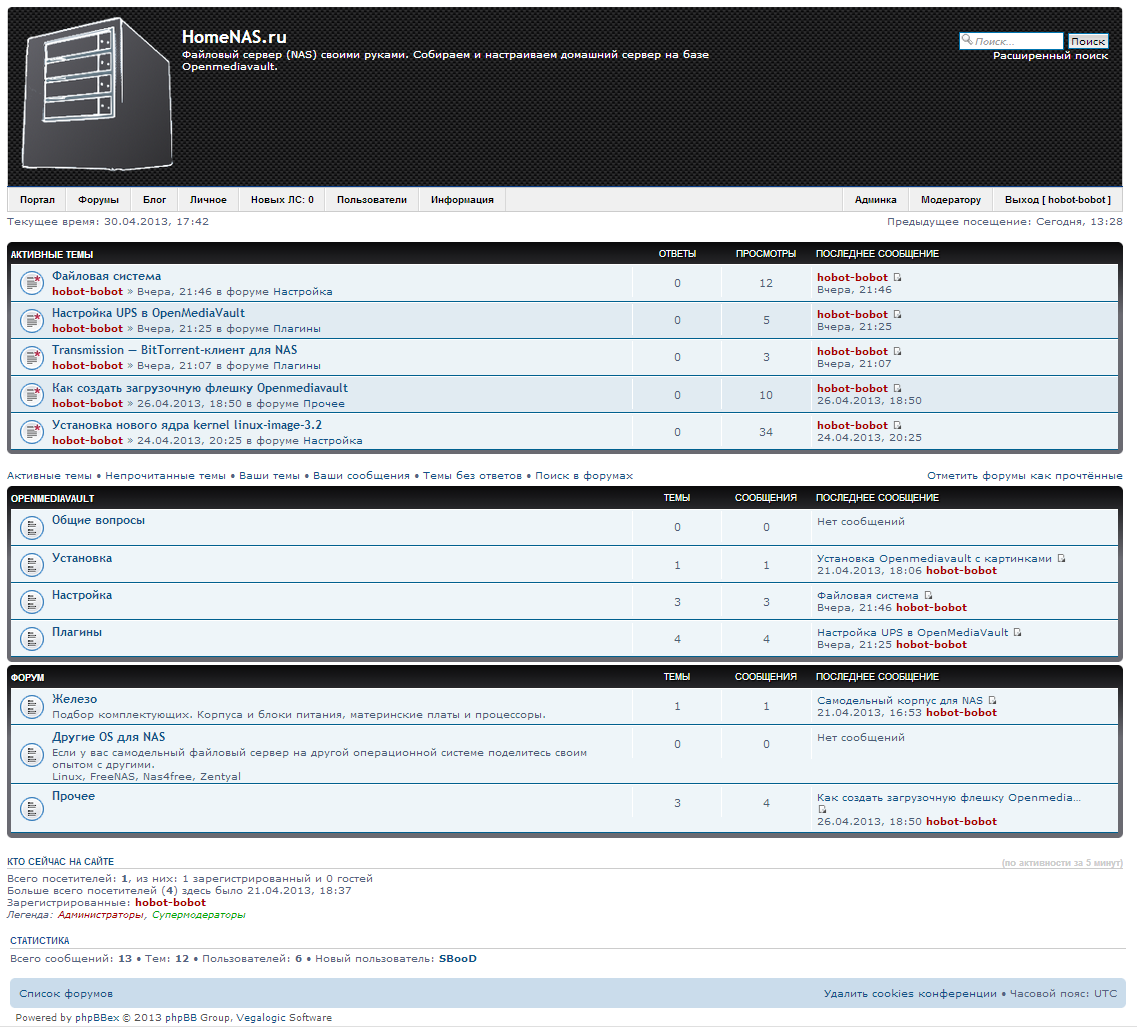Click Отметить форумы как прочтённые

coord(1024,476)
